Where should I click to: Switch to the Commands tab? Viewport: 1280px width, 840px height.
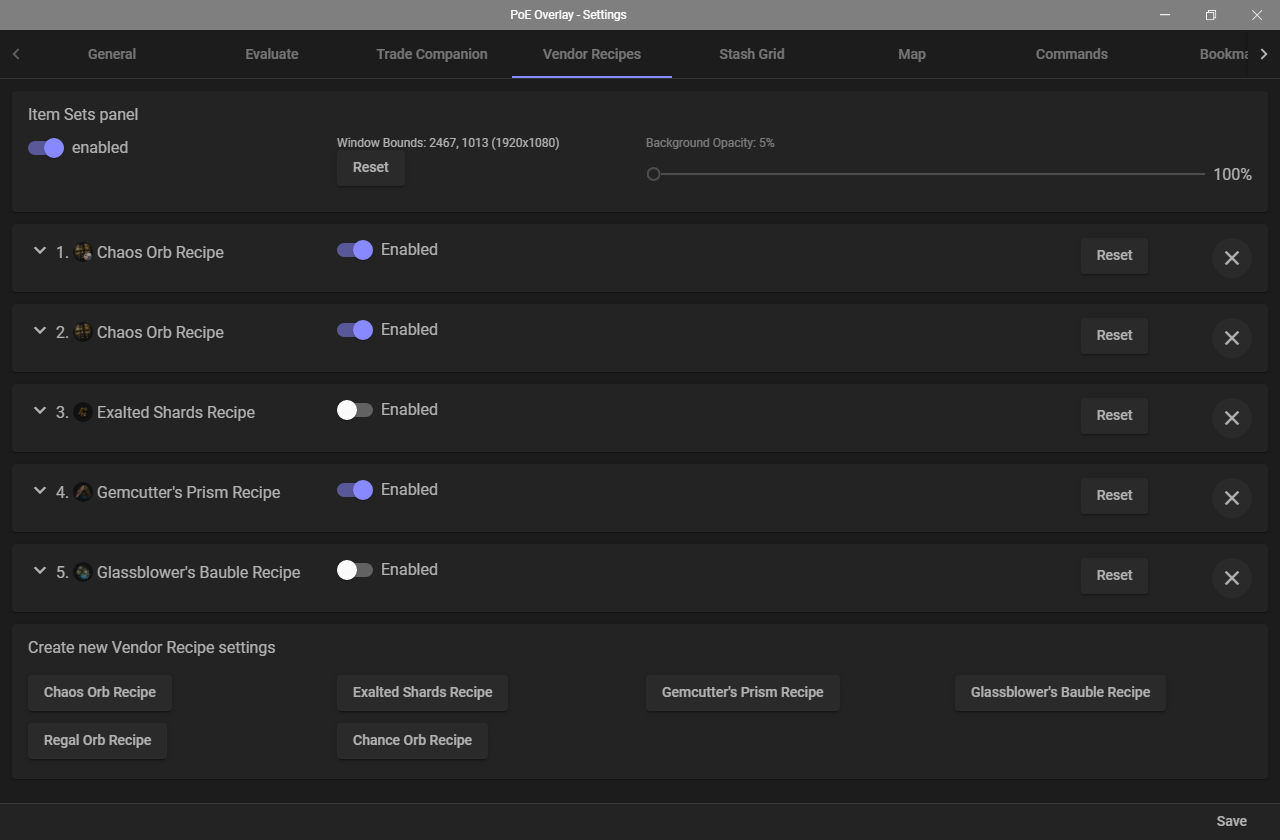click(1072, 54)
